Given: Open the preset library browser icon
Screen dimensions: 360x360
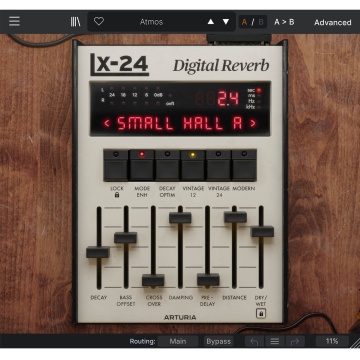Looking at the screenshot, I should [76, 22].
